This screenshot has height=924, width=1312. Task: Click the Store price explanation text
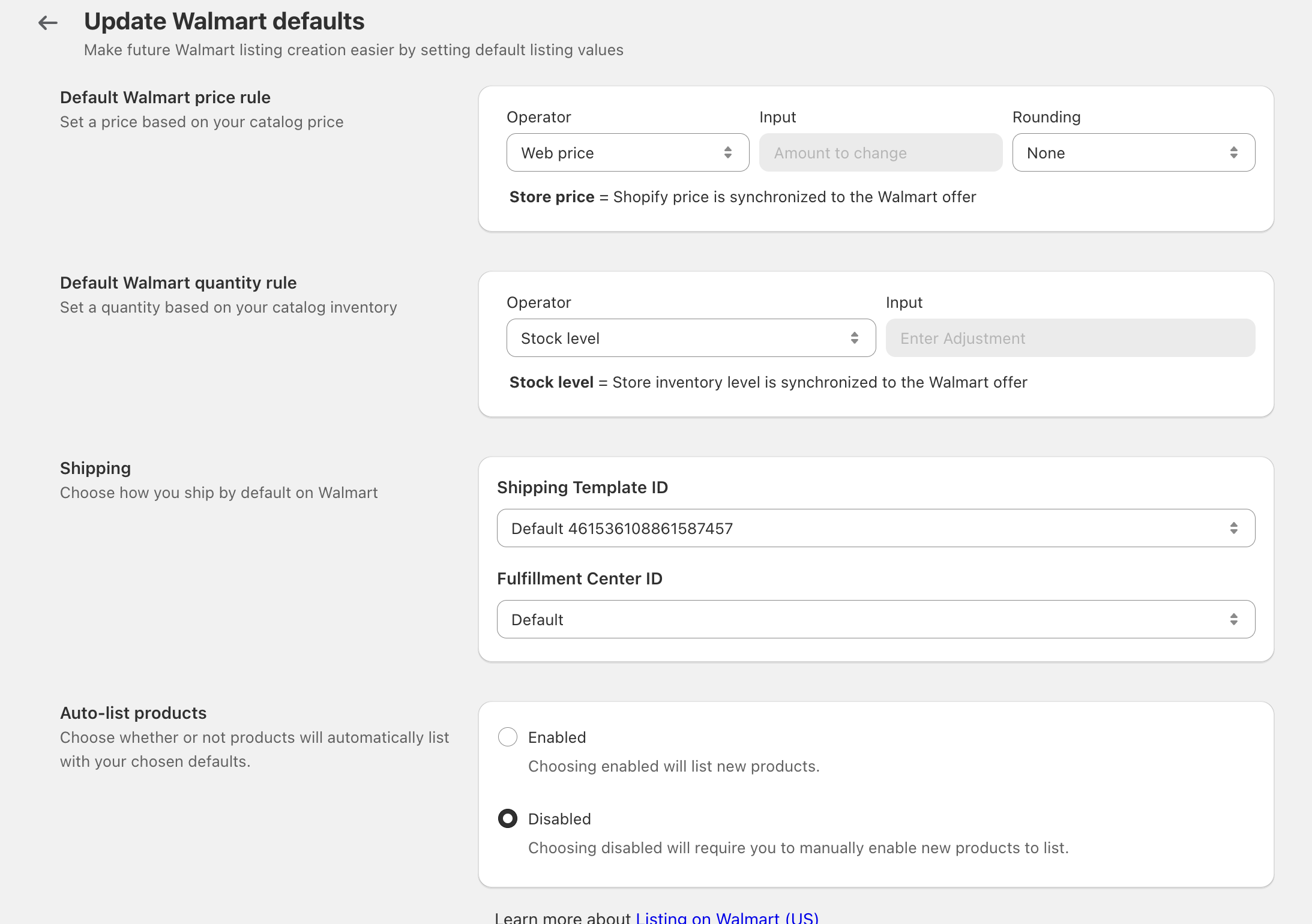point(742,197)
